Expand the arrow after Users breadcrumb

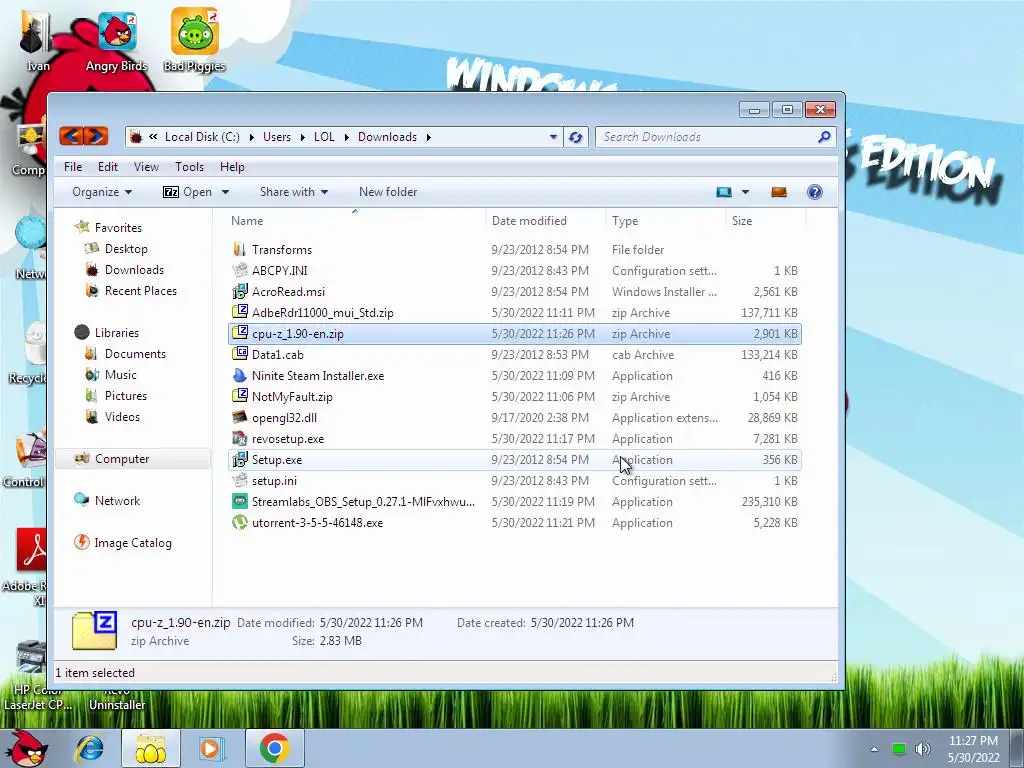302,137
